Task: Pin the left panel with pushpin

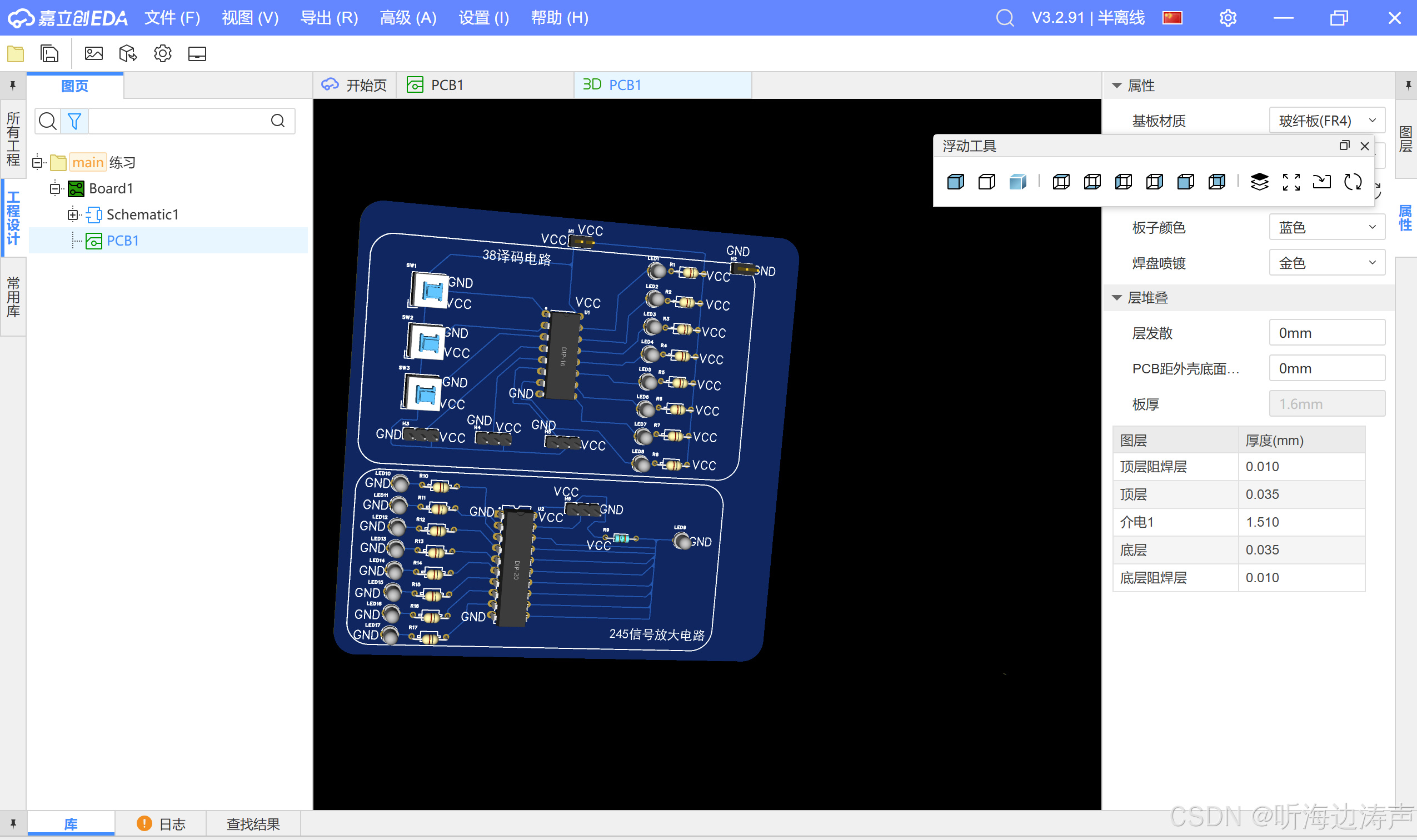Action: pyautogui.click(x=12, y=86)
